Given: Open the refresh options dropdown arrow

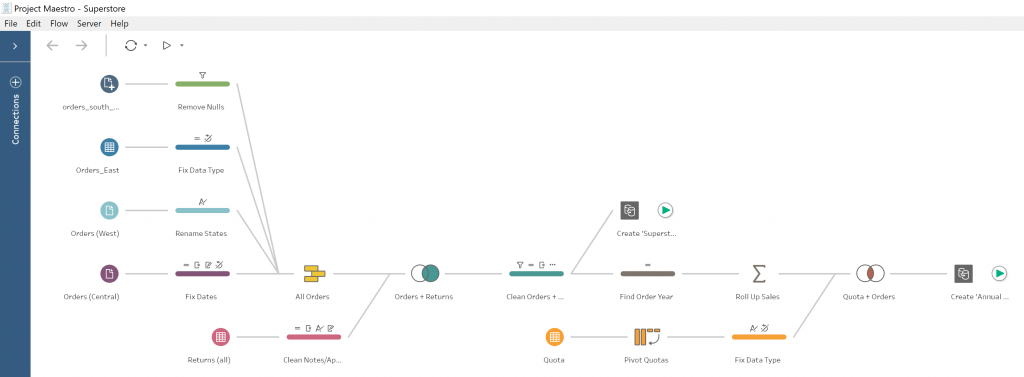Looking at the screenshot, I should point(145,46).
